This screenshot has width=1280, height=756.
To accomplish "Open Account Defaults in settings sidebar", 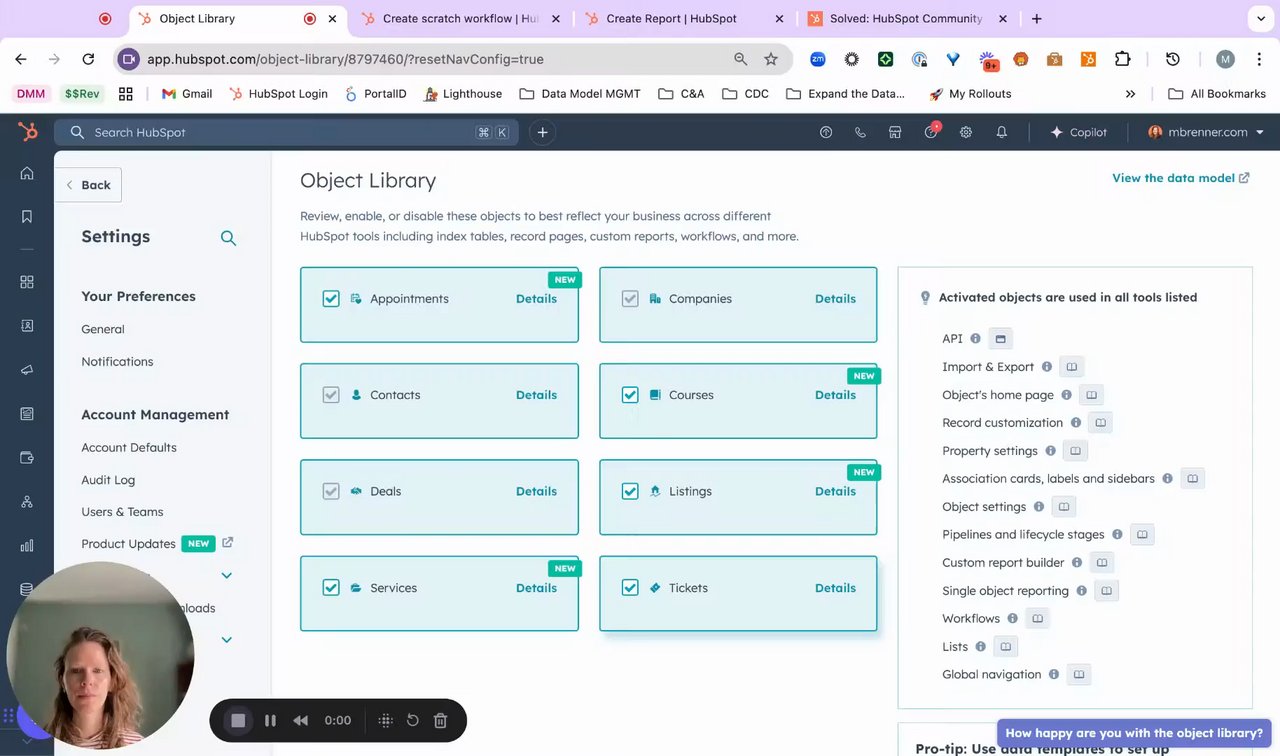I will coord(129,448).
